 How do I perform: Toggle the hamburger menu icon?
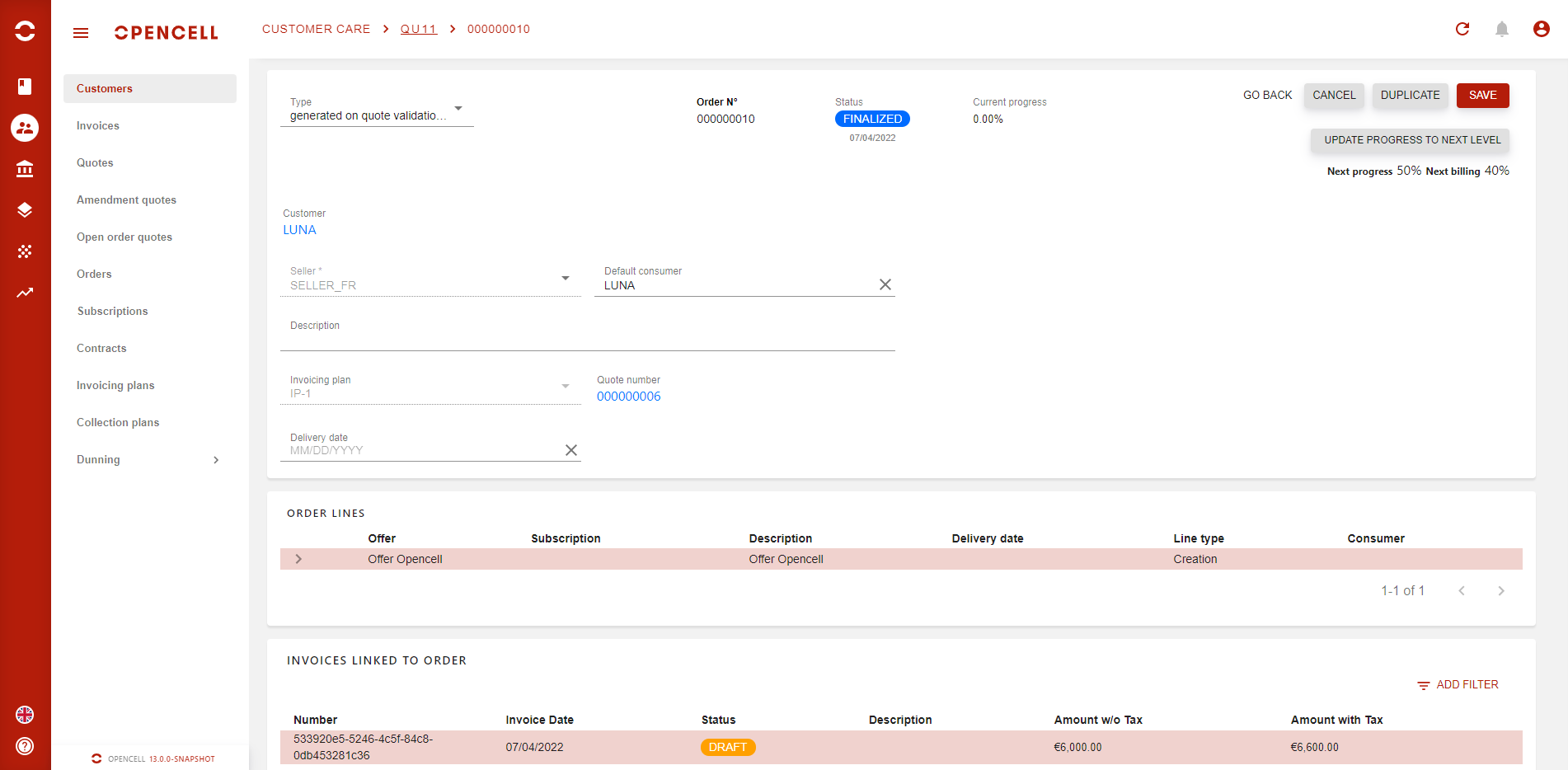(x=81, y=33)
